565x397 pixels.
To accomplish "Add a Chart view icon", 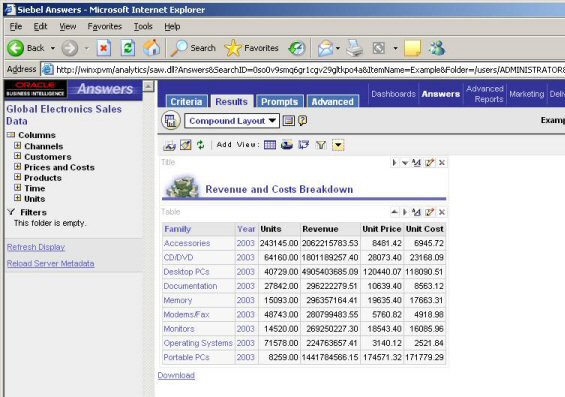I will coord(287,145).
